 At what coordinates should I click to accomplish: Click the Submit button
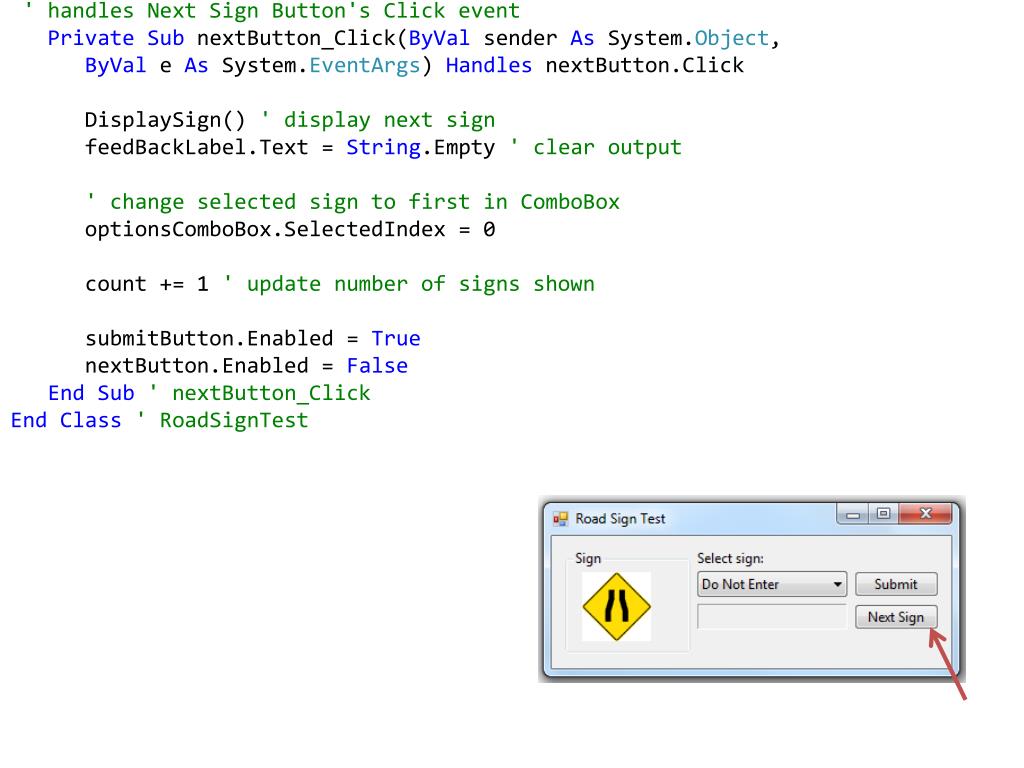click(896, 584)
